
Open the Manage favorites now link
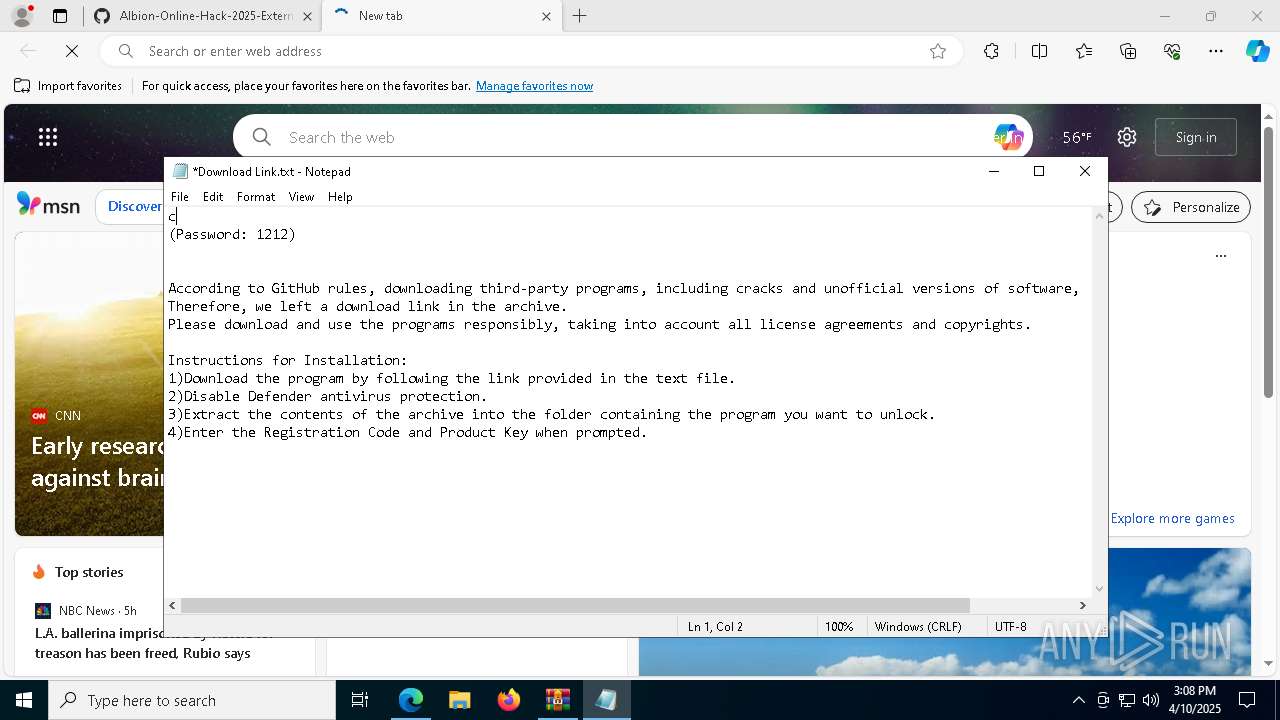pyautogui.click(x=534, y=86)
